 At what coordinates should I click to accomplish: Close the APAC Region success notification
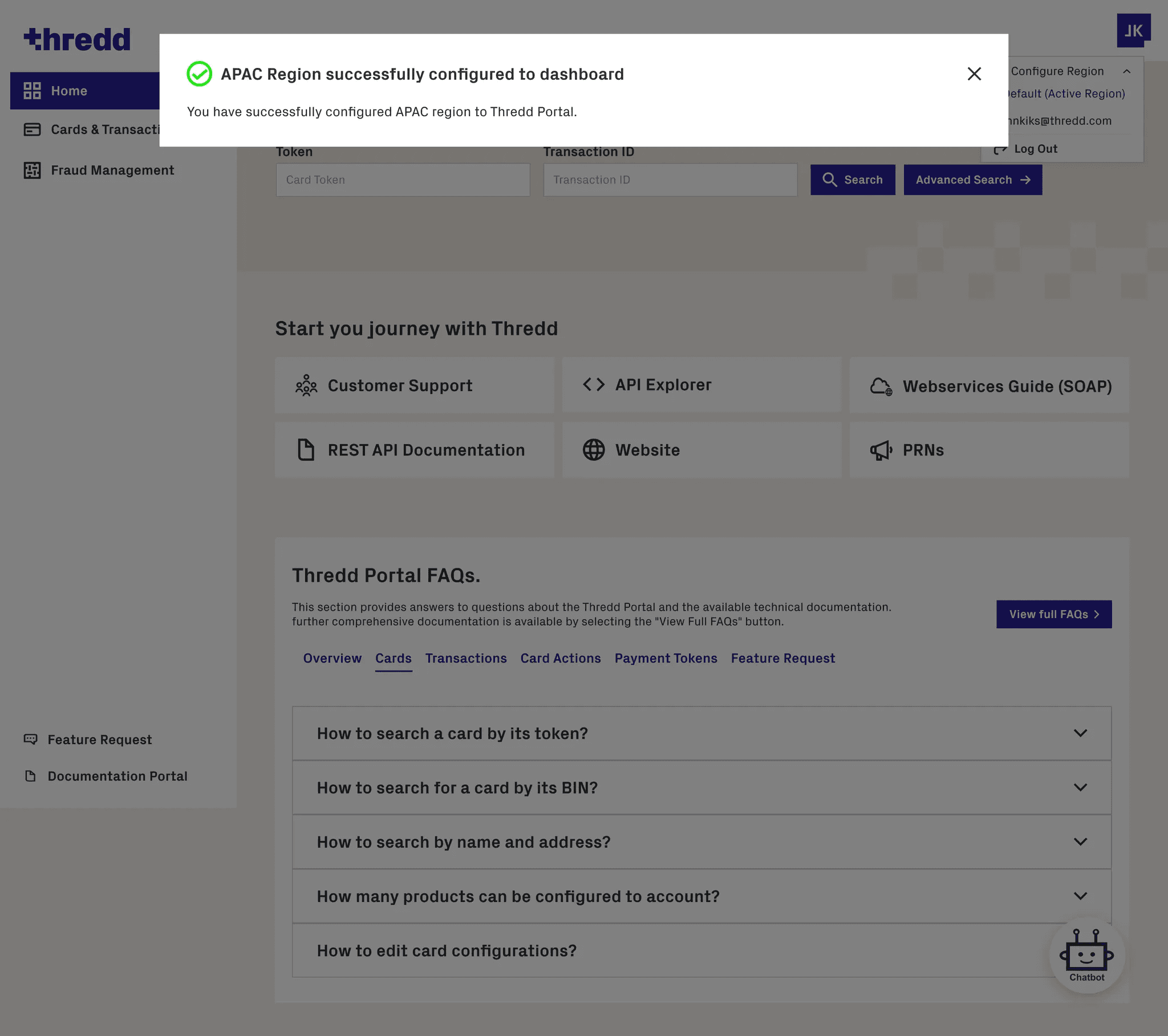(x=974, y=73)
